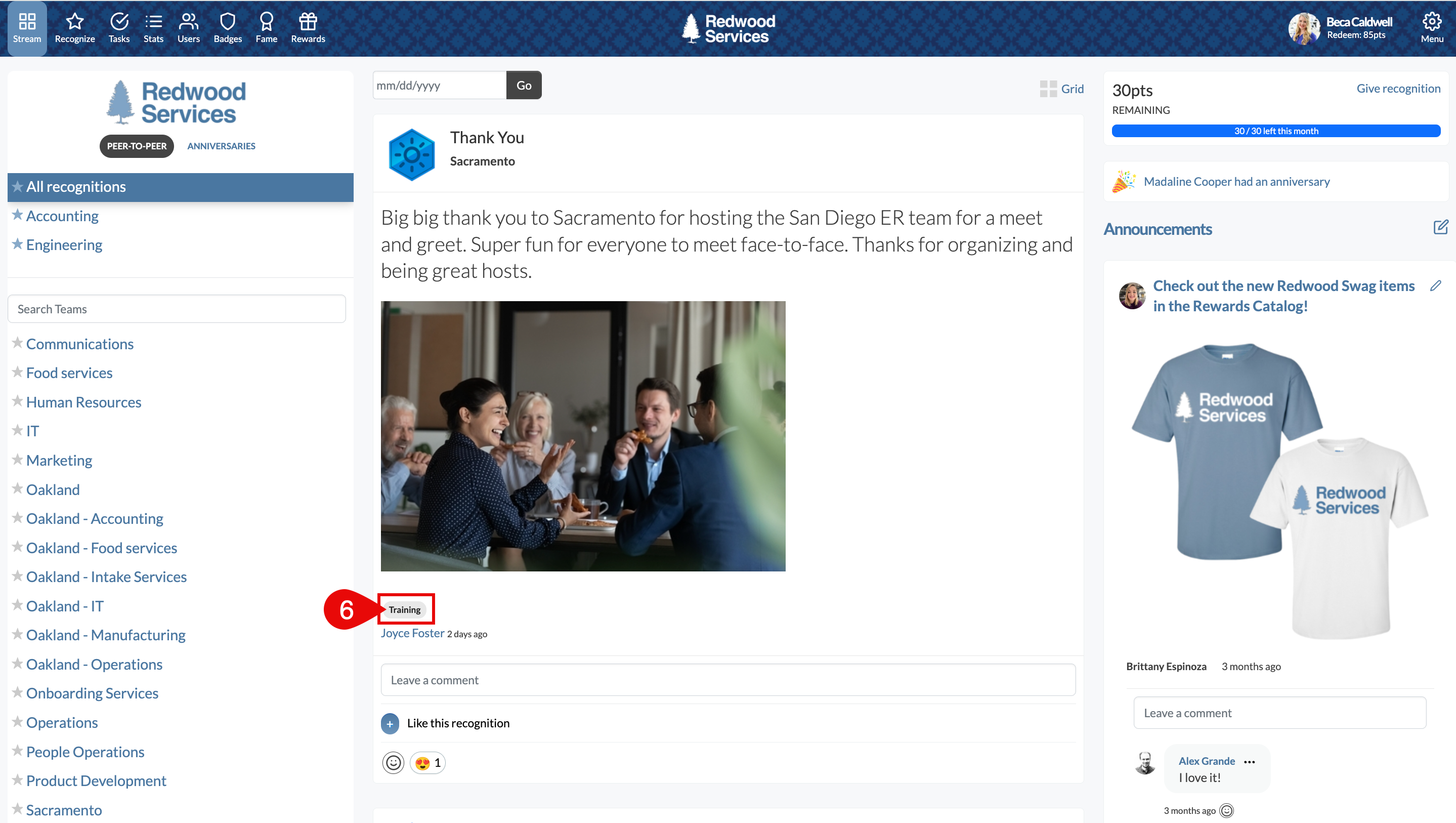Open Oakland - Manufacturing team
Screen dimensions: 1456x823
[106, 635]
